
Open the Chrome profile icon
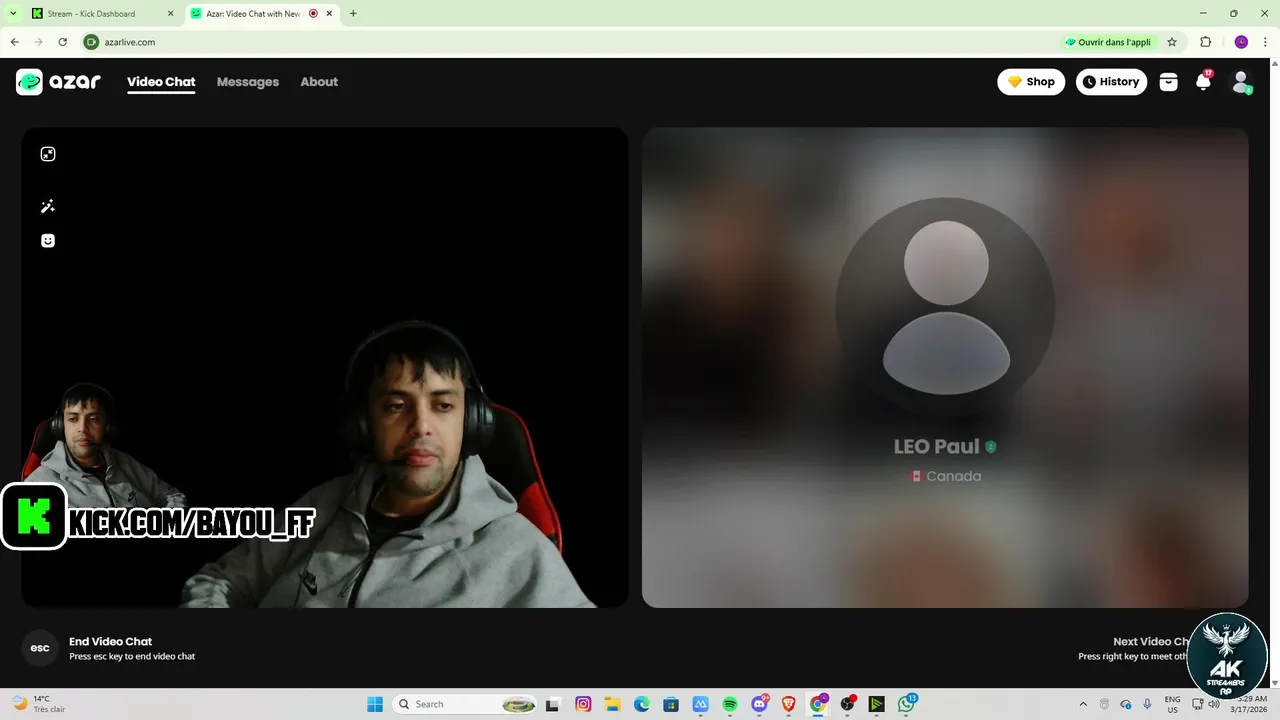pyautogui.click(x=1241, y=42)
